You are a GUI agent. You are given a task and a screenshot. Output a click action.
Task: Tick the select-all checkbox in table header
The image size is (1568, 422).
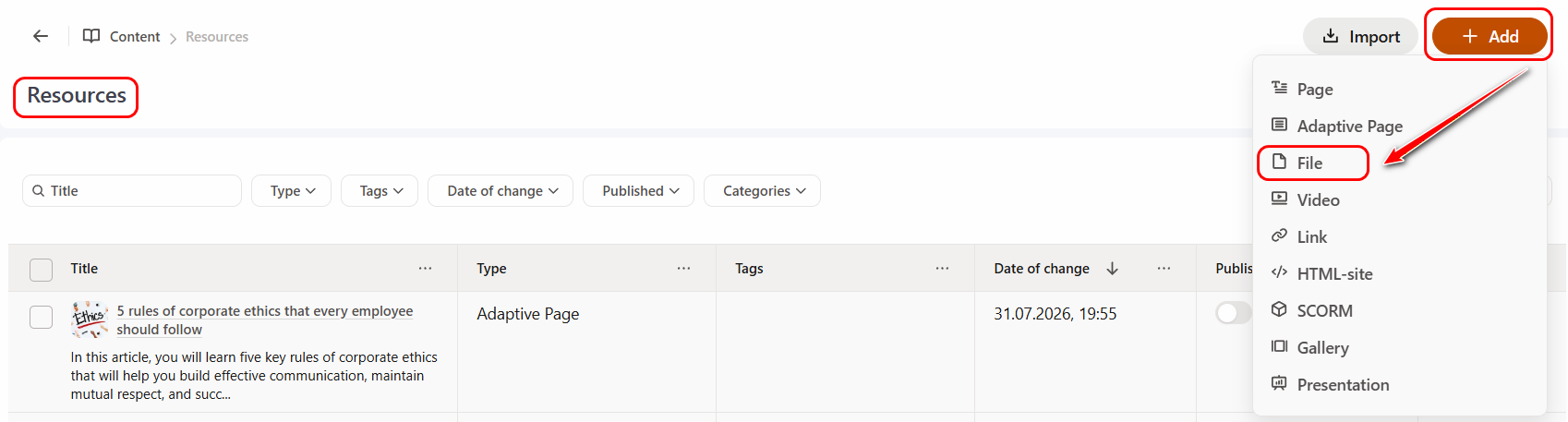[x=42, y=270]
